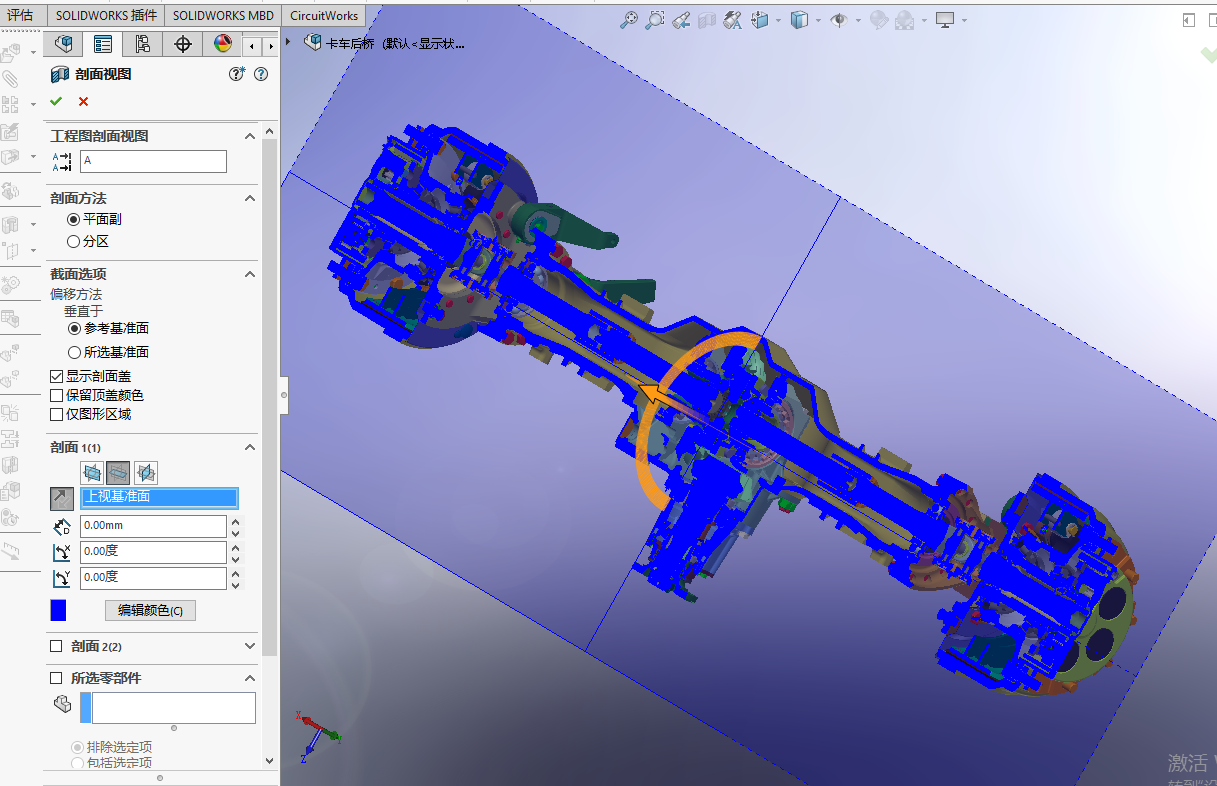Viewport: 1217px width, 786px height.
Task: Uncheck the 显示剖面盖 checkbox
Action: (x=57, y=377)
